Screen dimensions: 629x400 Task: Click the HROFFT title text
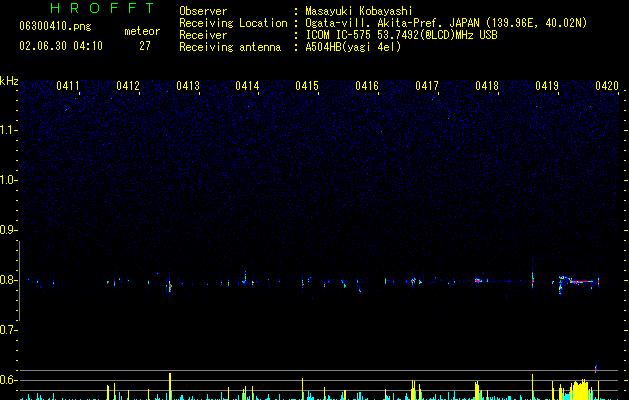pos(103,8)
